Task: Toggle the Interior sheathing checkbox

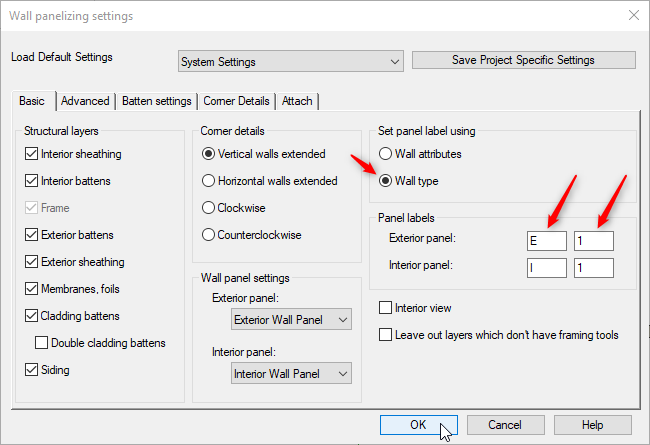Action: tap(32, 155)
